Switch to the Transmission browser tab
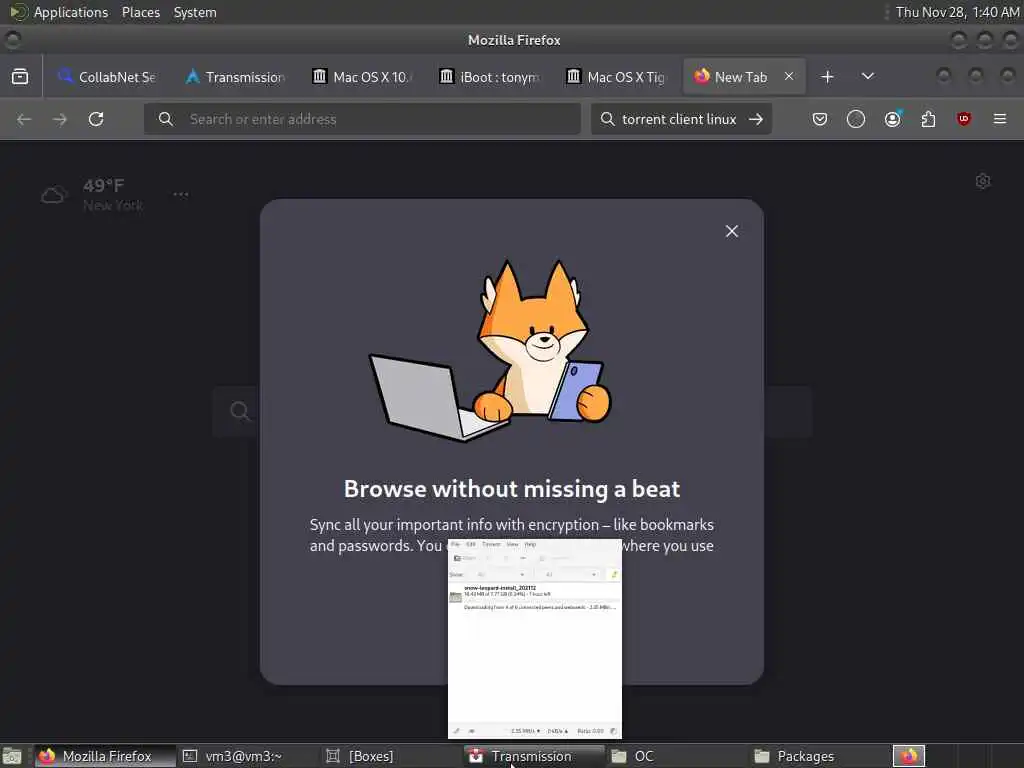The height and width of the screenshot is (768, 1024). tap(236, 76)
